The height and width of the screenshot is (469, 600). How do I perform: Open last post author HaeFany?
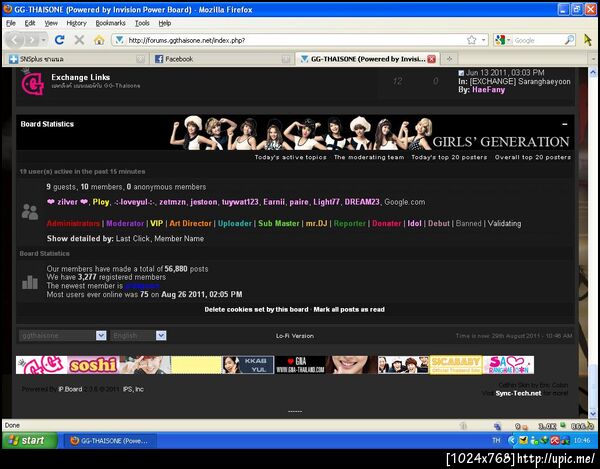tap(488, 90)
